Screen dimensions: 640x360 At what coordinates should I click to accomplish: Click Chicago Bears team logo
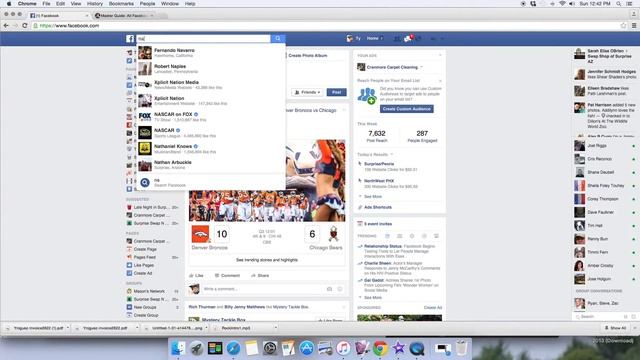(334, 234)
